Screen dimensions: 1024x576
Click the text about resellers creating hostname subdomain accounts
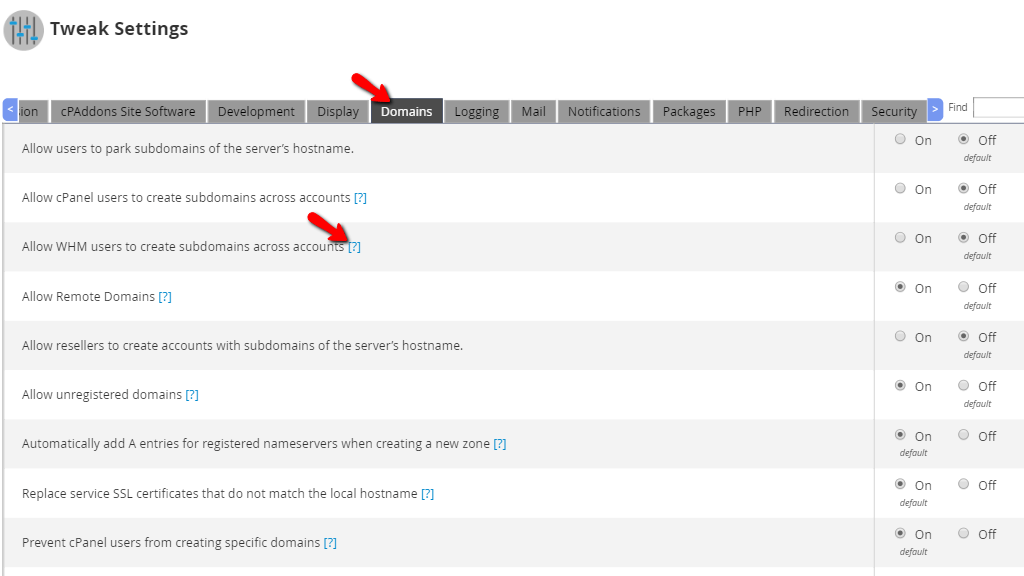click(x=242, y=345)
